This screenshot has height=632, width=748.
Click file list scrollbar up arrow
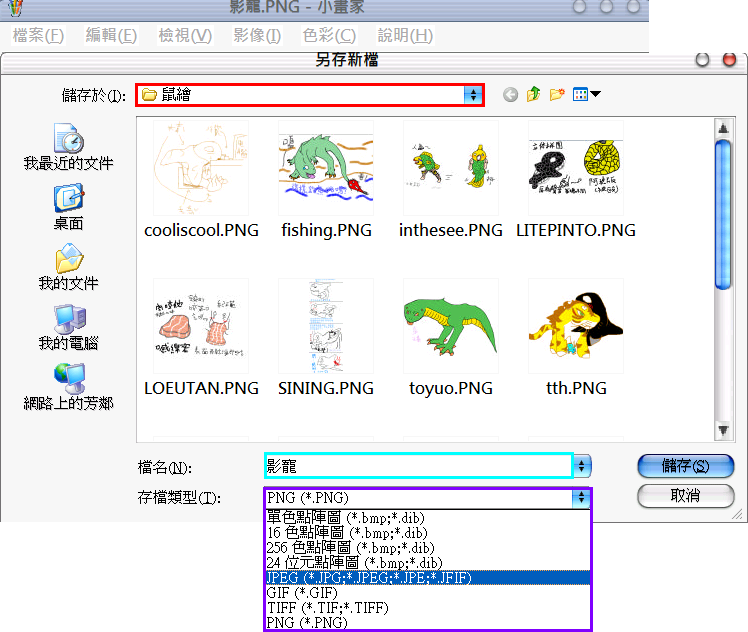point(723,128)
